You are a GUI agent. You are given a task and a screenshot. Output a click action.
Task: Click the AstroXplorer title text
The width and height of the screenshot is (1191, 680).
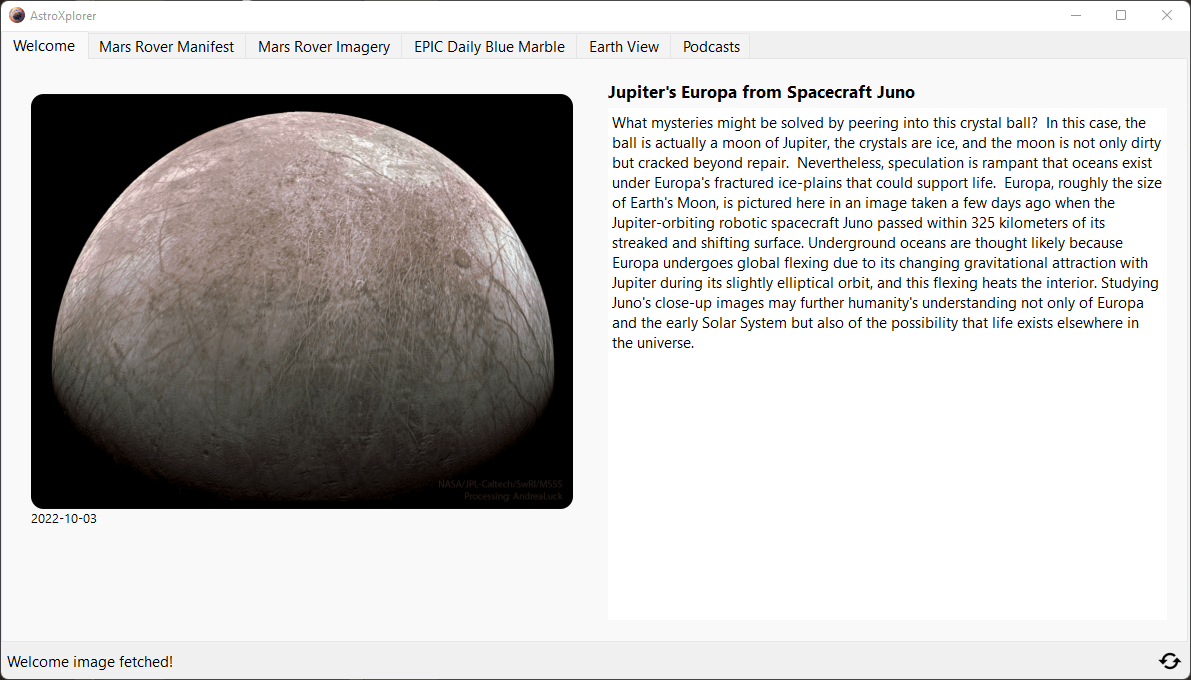[64, 16]
